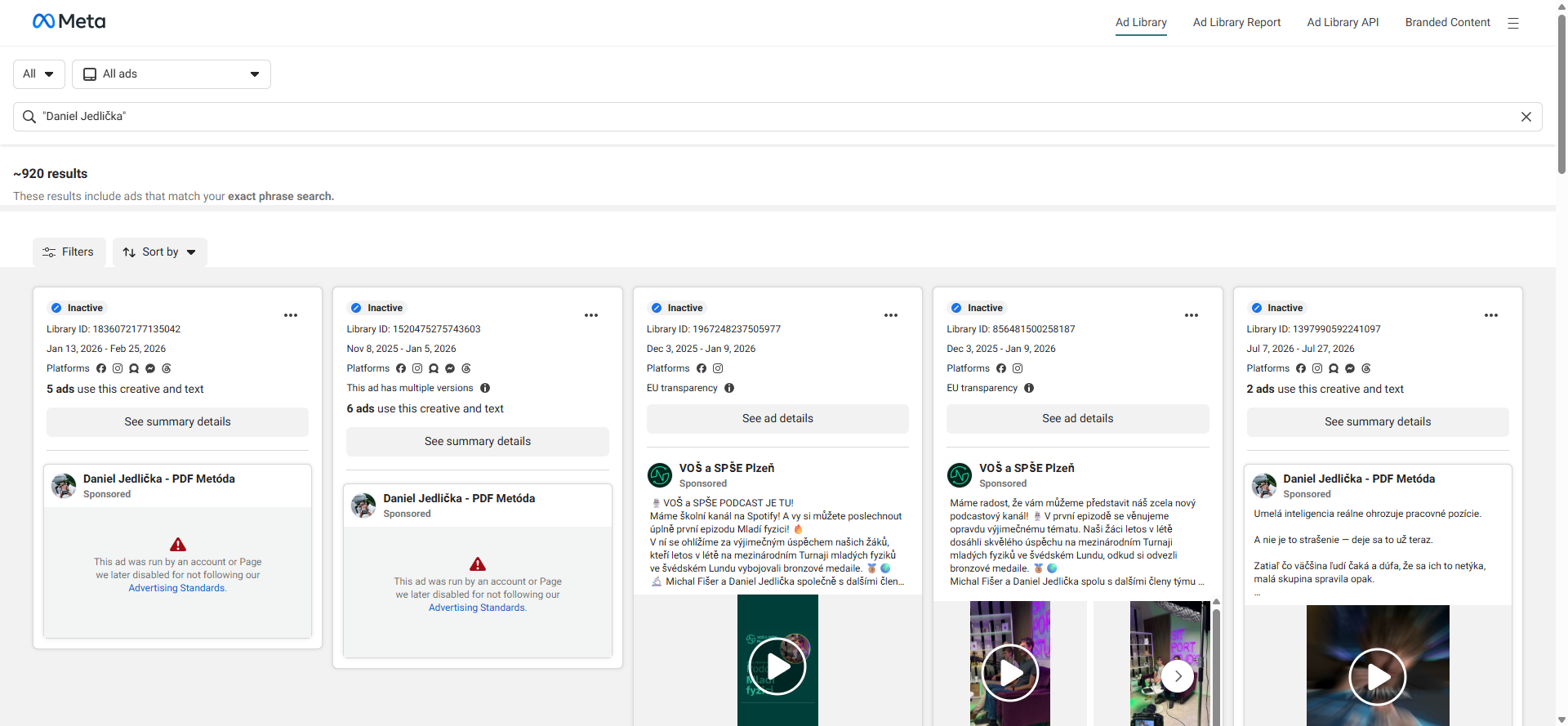Advance the carousel with the next arrow

click(1178, 676)
